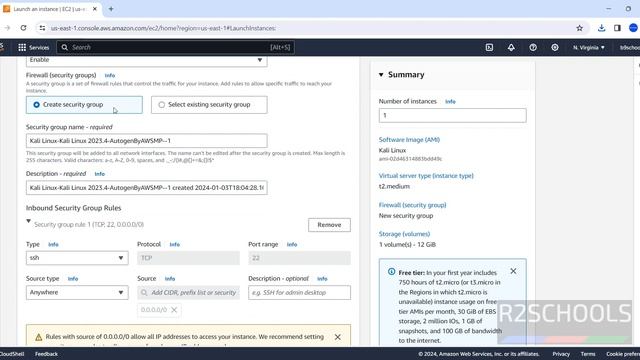Reload the page
Image resolution: width=640 pixels, height=360 pixels.
pyautogui.click(x=23, y=28)
